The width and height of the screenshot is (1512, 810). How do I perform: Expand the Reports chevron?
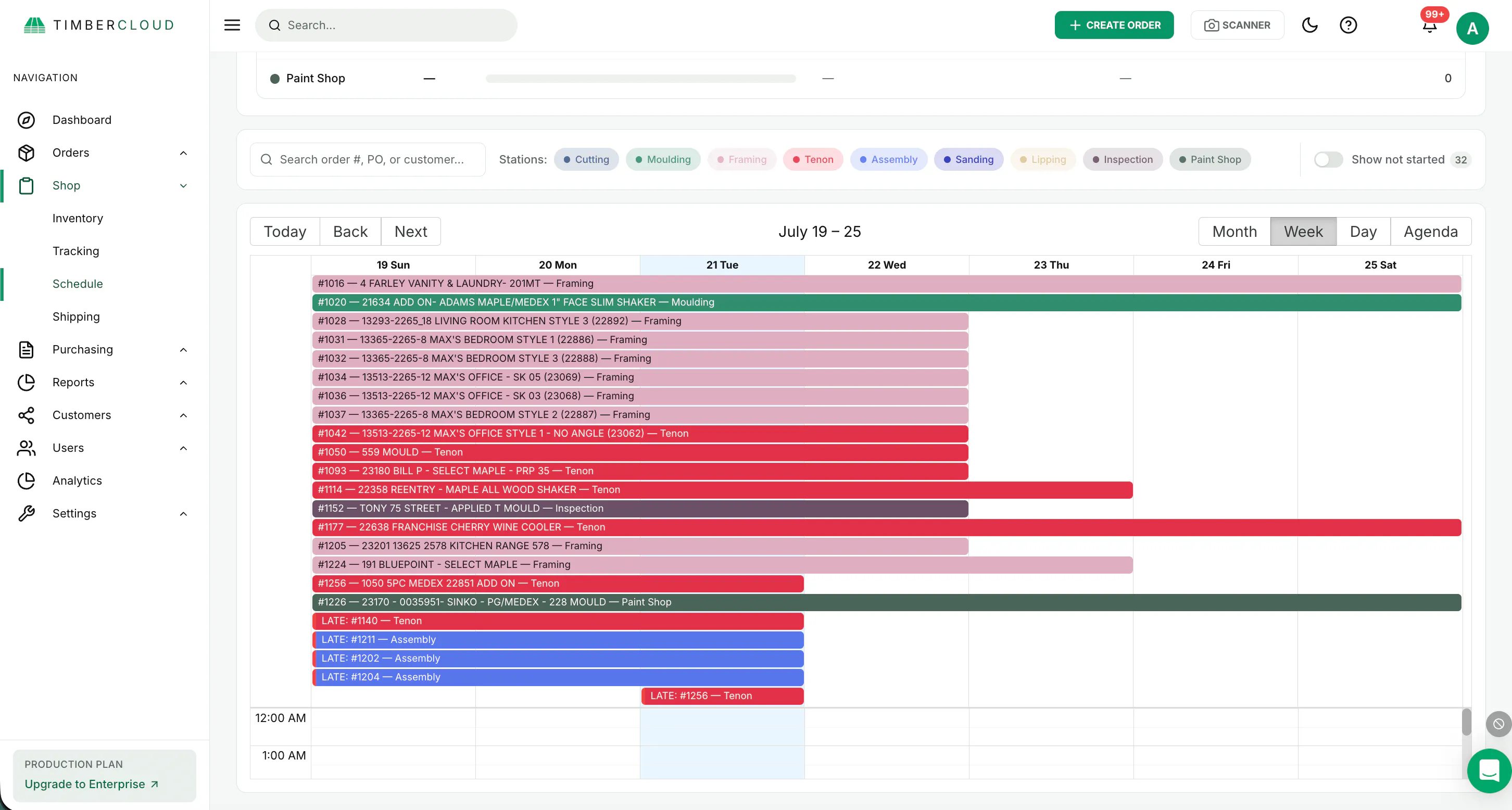183,382
